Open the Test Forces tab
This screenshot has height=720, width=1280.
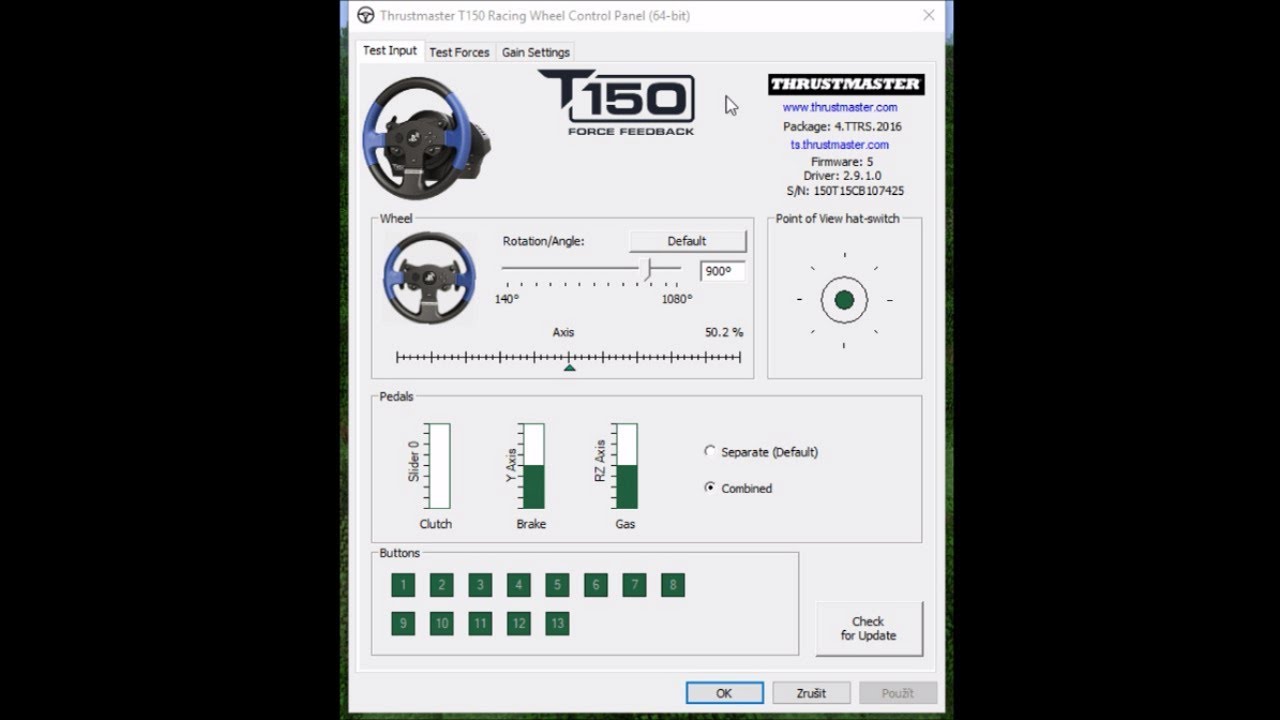pyautogui.click(x=459, y=52)
